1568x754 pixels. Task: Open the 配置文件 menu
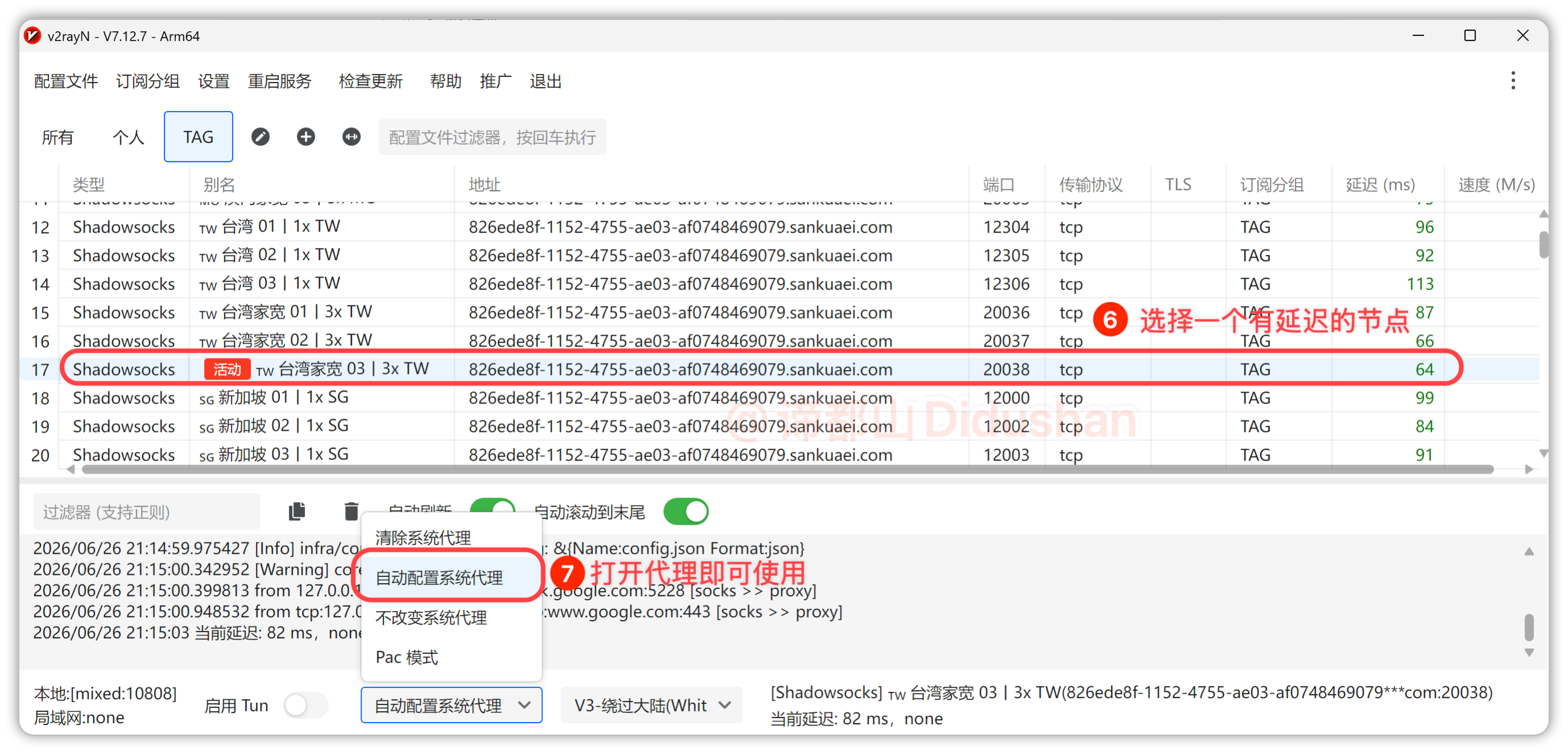click(66, 81)
